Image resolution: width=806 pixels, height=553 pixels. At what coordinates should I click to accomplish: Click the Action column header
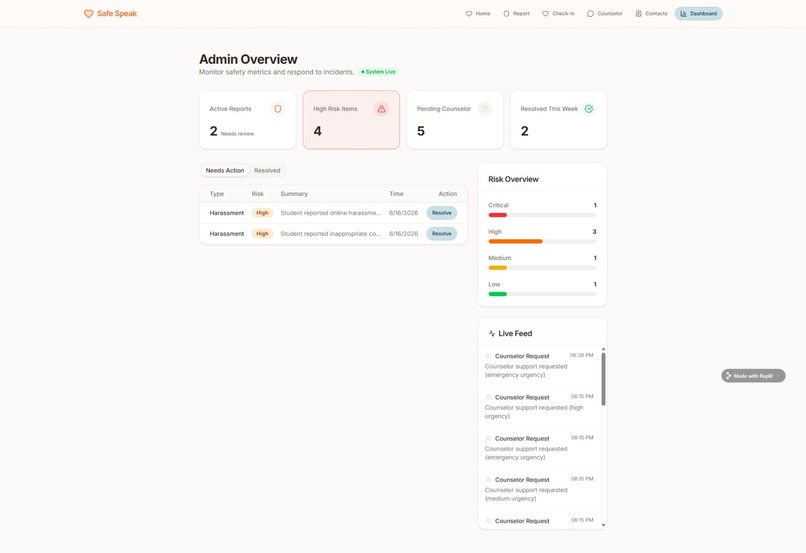[x=448, y=194]
